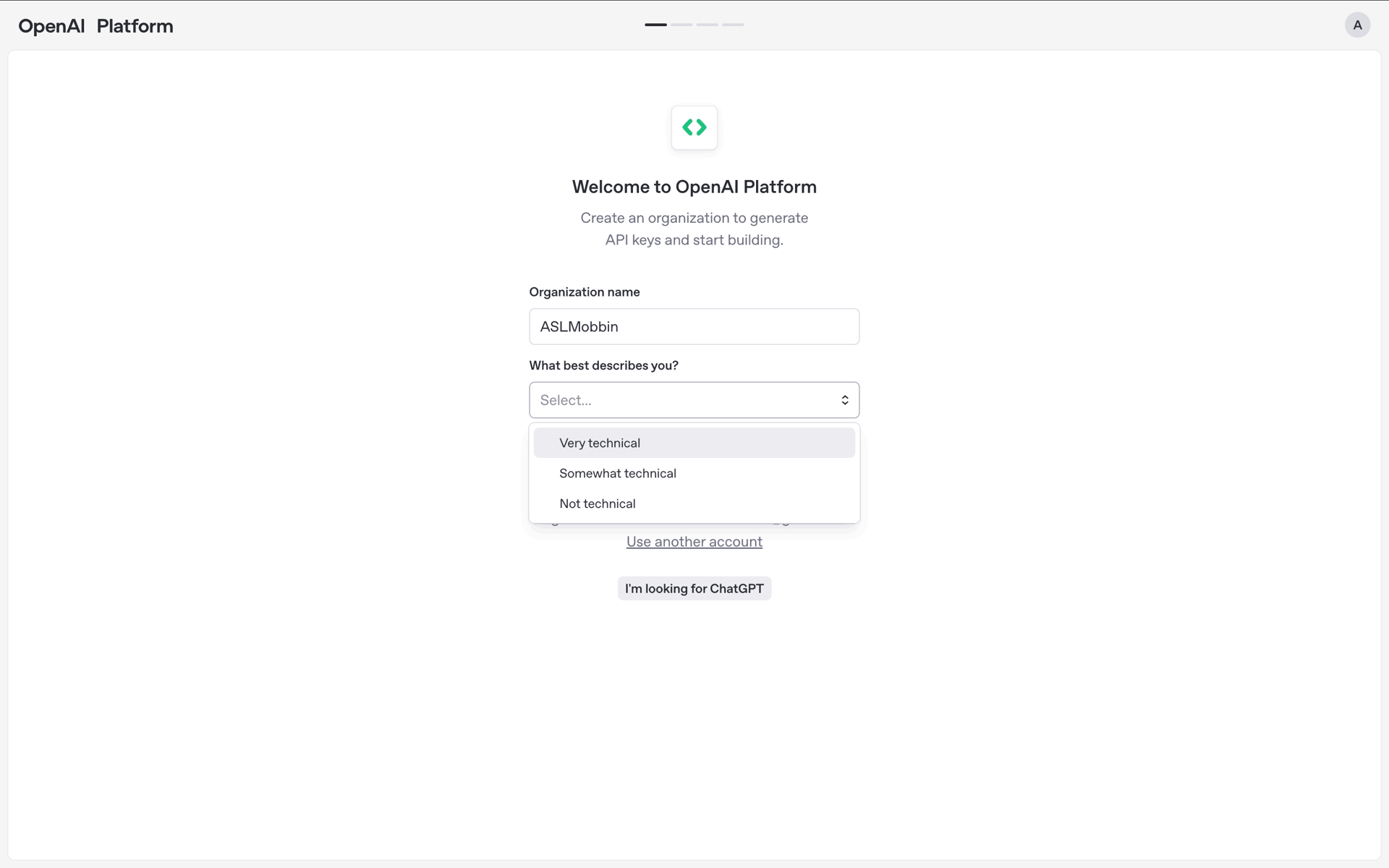Screen dimensions: 1389x868
Task: Click 'Use another account' link
Action: (694, 542)
